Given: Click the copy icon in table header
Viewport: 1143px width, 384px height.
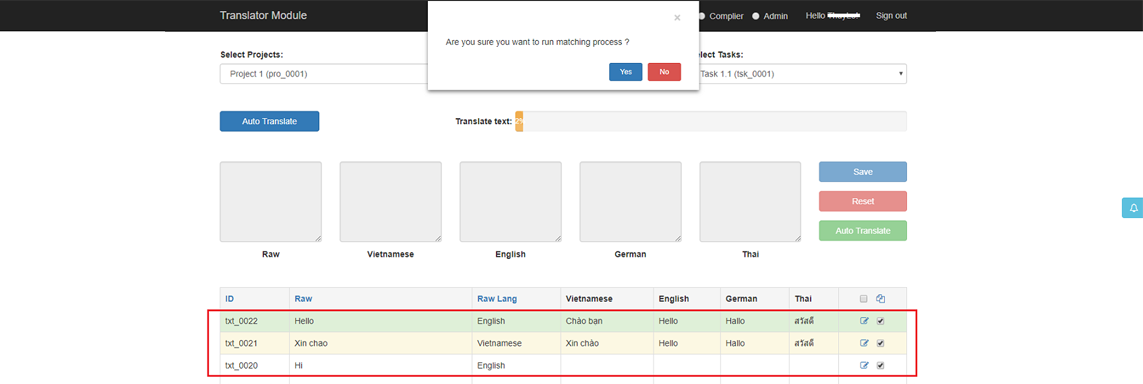Looking at the screenshot, I should 880,298.
